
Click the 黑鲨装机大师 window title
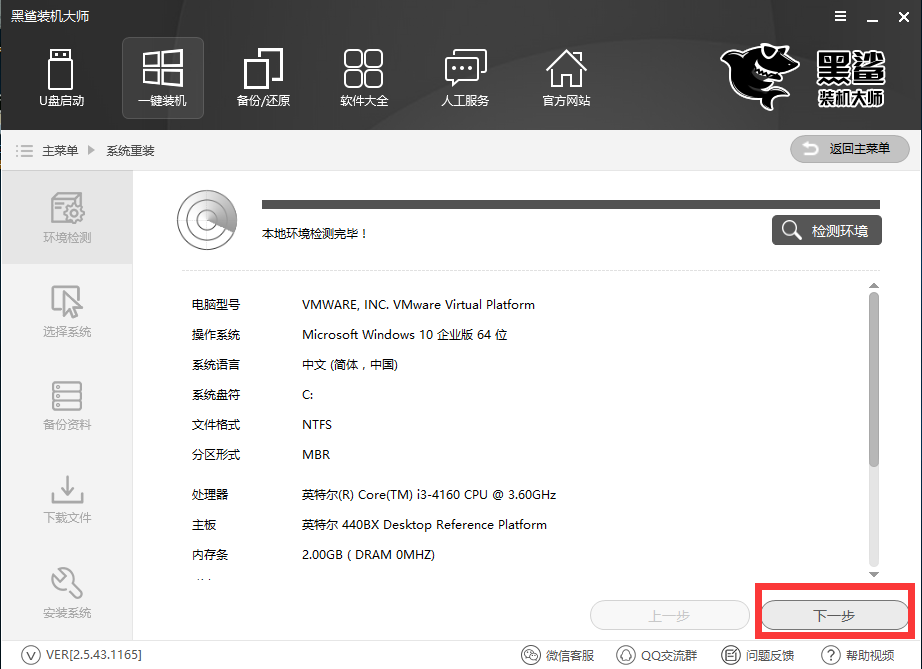click(x=50, y=16)
